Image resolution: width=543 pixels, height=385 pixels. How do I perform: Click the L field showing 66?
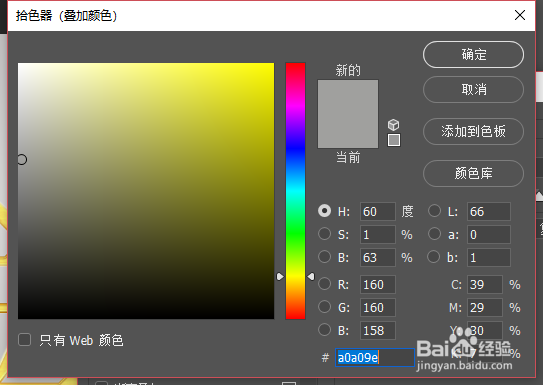tap(489, 212)
